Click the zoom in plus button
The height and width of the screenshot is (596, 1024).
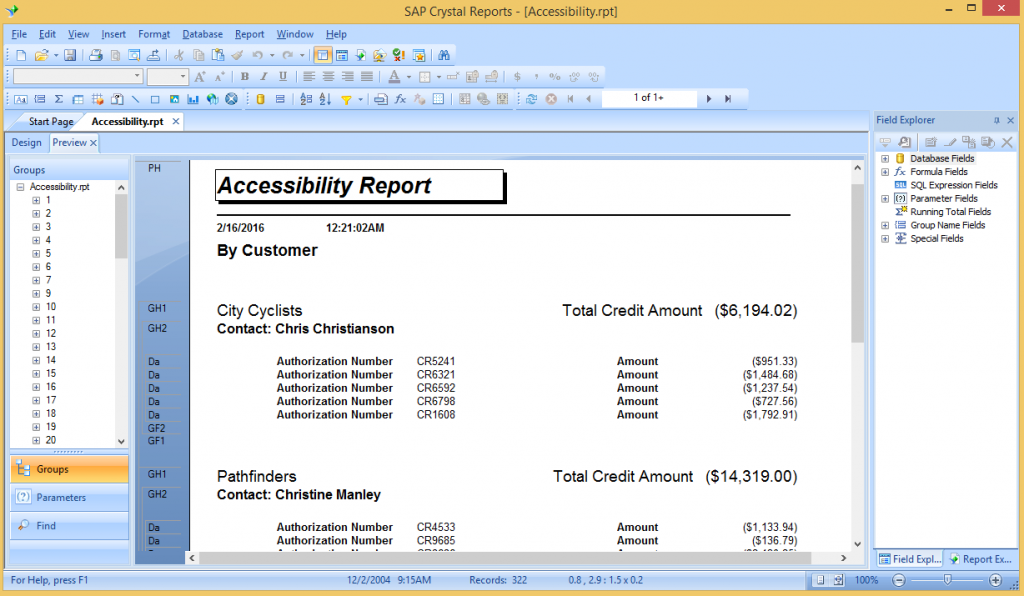995,580
